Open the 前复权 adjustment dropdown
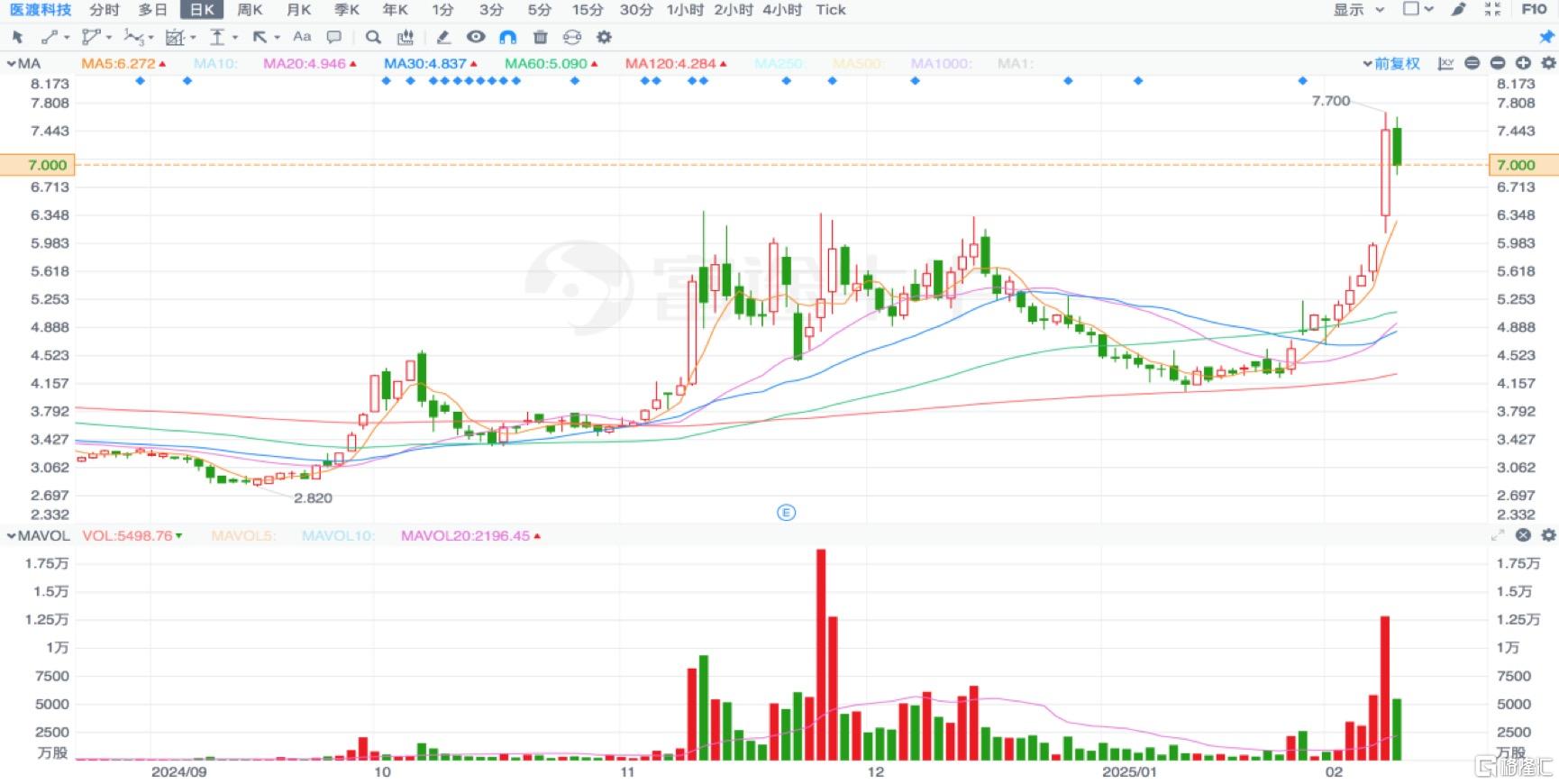The width and height of the screenshot is (1559, 784). [x=1391, y=63]
